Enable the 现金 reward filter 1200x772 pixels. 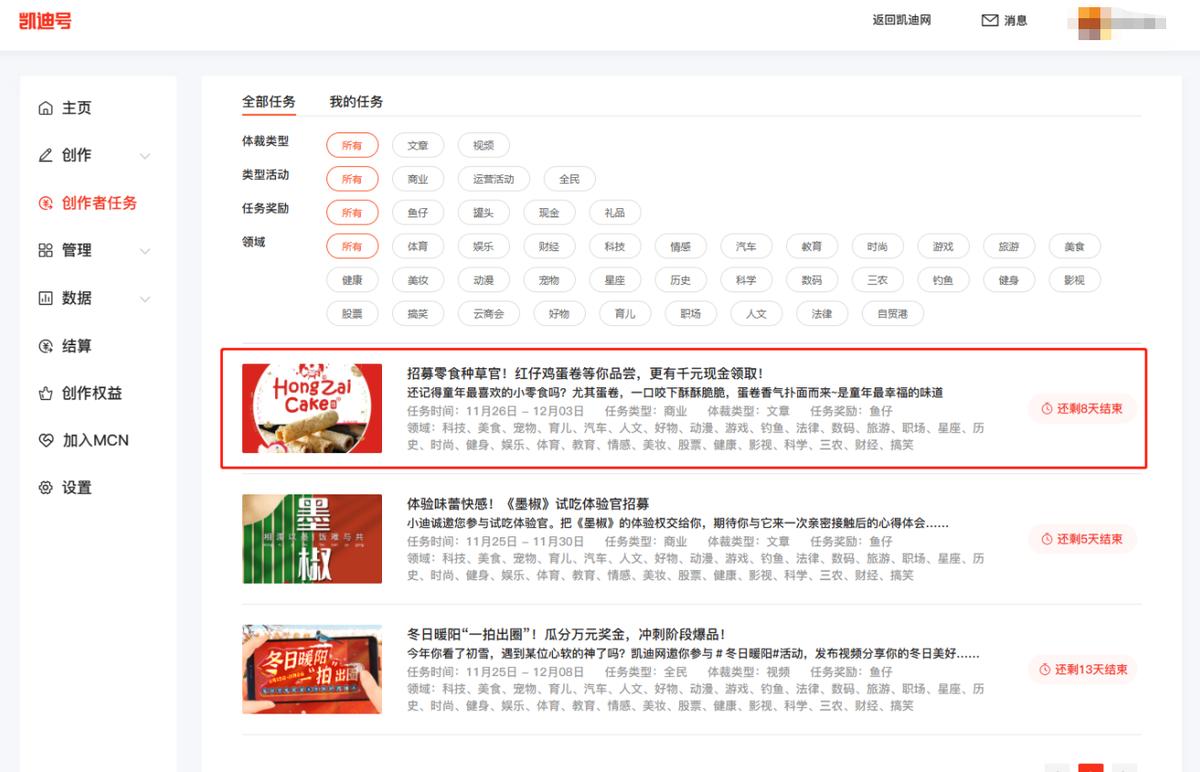[x=550, y=212]
